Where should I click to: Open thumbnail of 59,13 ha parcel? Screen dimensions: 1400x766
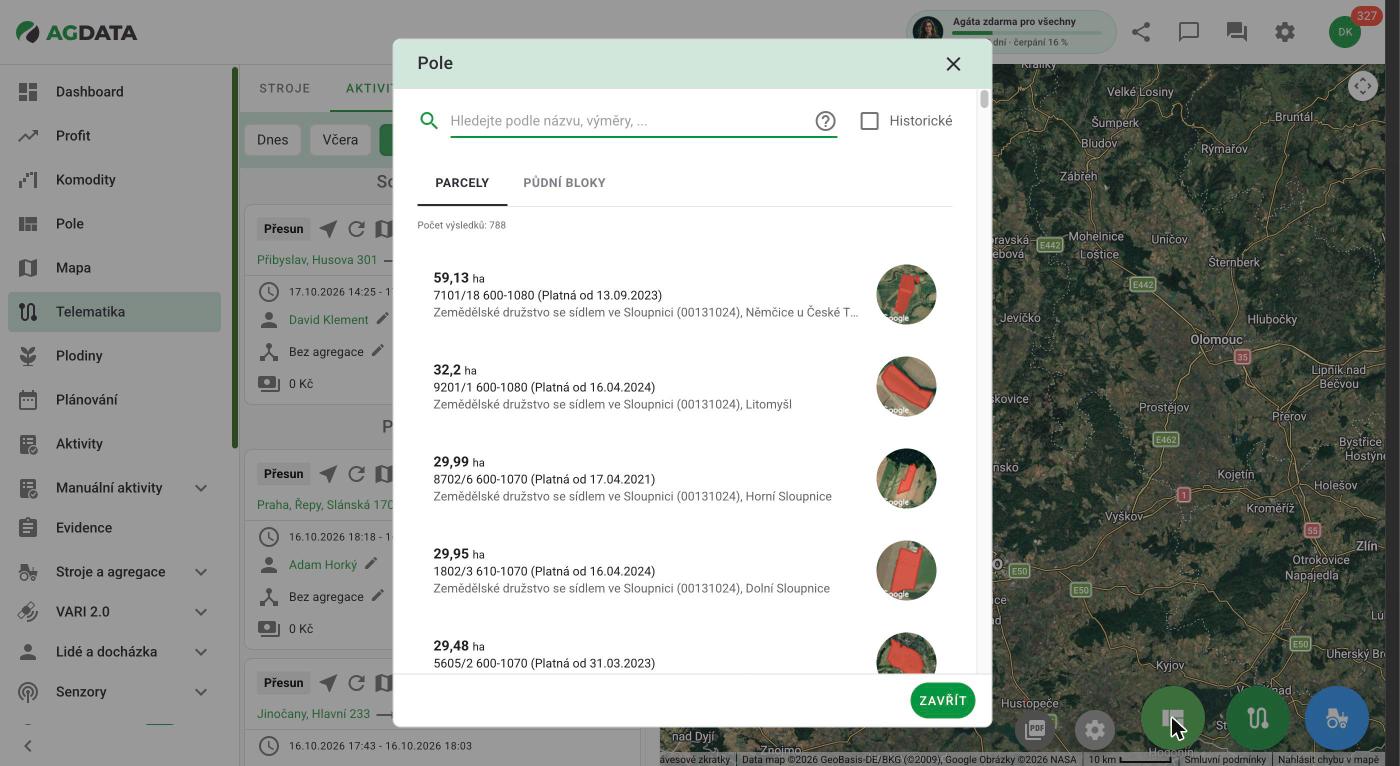point(906,295)
